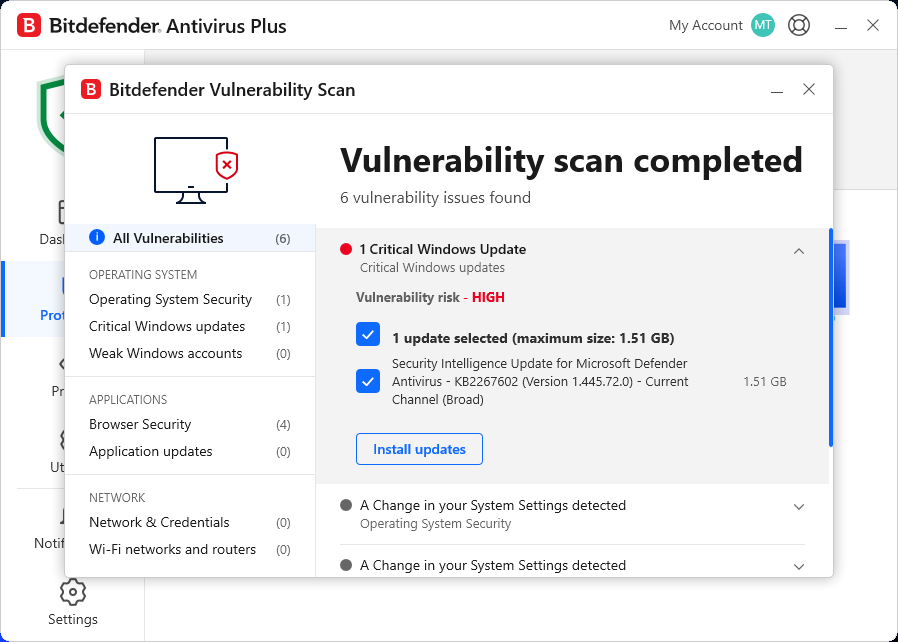Open the support headset icon near My Account
This screenshot has width=898, height=642.
[798, 25]
